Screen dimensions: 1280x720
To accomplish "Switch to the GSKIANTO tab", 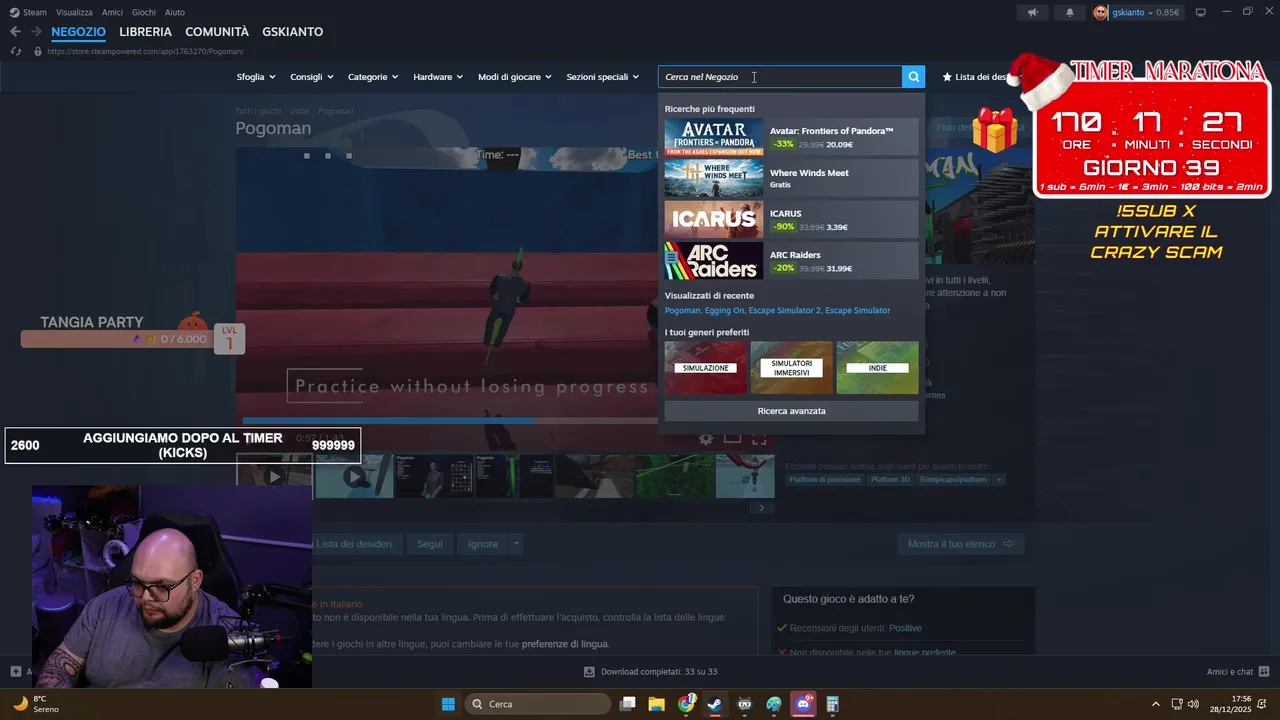I will pyautogui.click(x=293, y=32).
